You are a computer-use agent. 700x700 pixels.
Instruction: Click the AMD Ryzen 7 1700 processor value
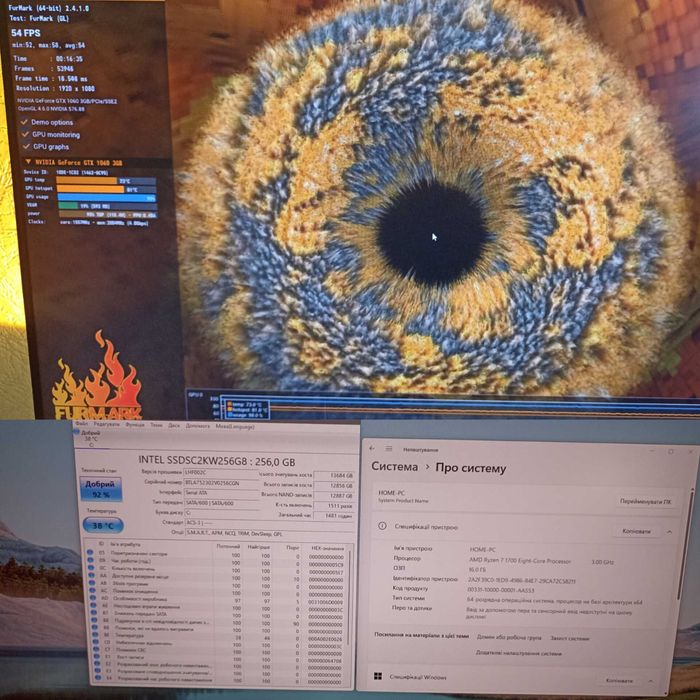[520, 560]
